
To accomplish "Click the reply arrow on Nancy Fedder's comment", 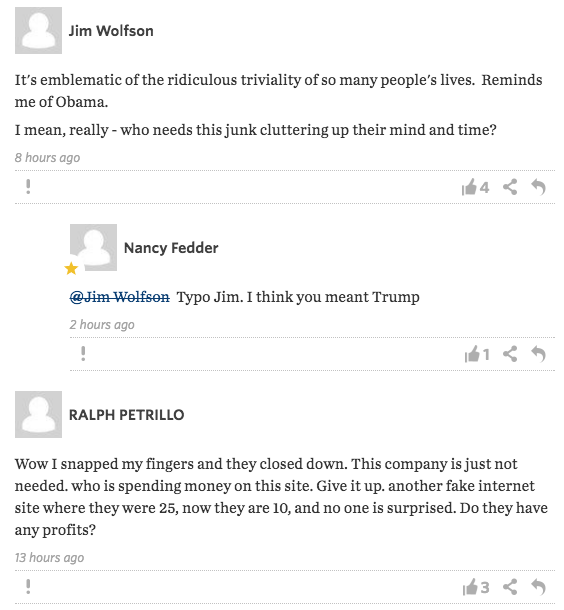I will [539, 354].
